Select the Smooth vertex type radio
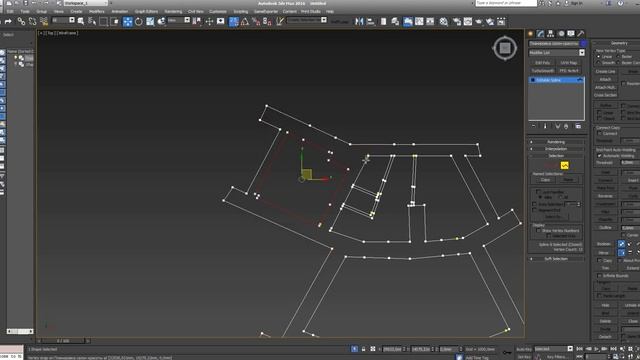 click(x=598, y=63)
